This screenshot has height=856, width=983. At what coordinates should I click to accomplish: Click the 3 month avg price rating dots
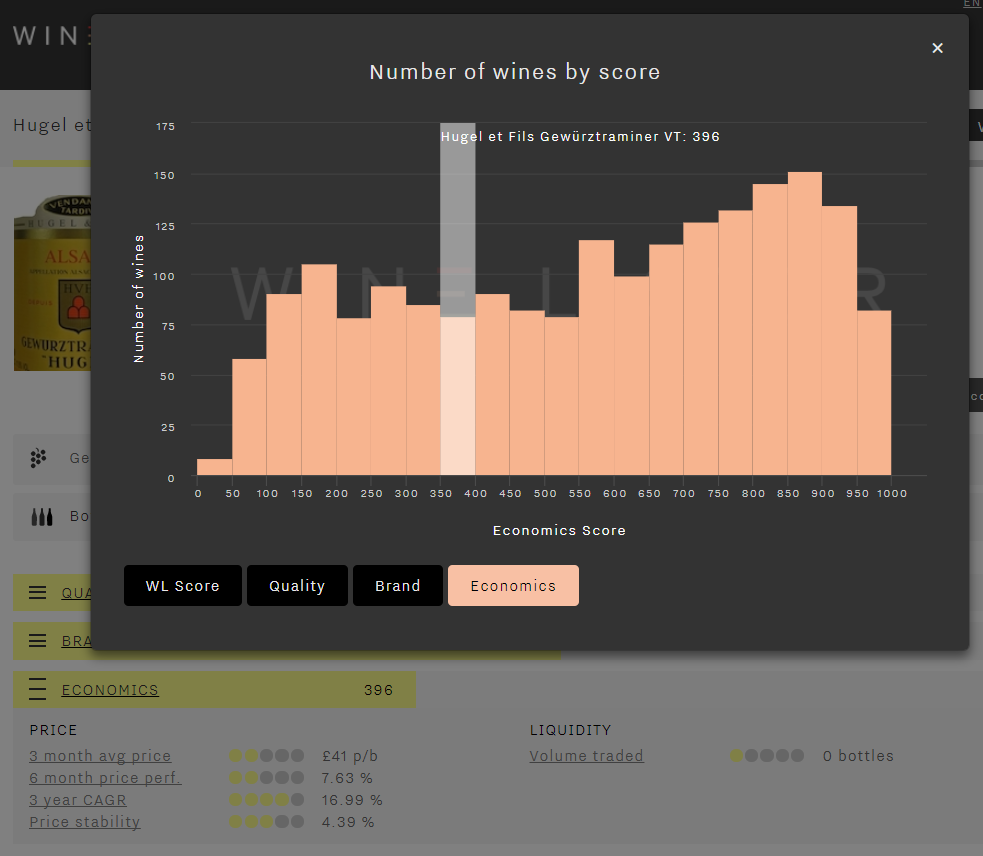pyautogui.click(x=266, y=756)
